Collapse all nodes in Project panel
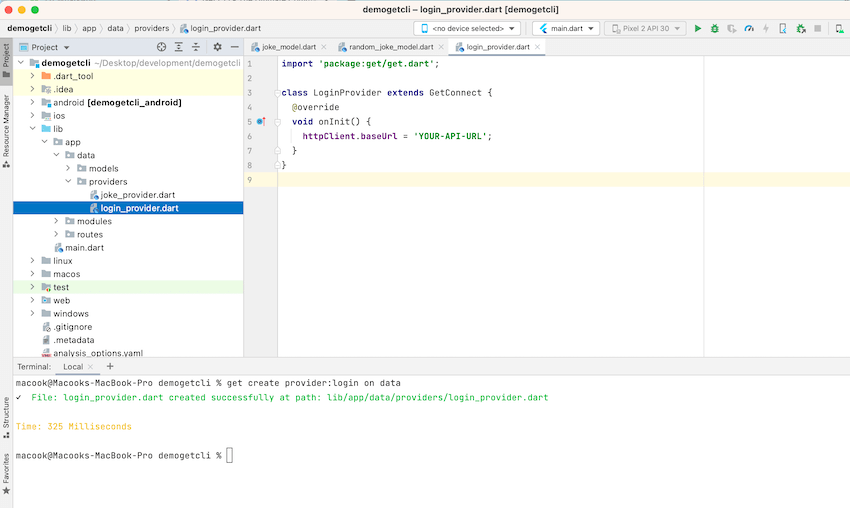Screen dimensions: 850x508 [197, 47]
